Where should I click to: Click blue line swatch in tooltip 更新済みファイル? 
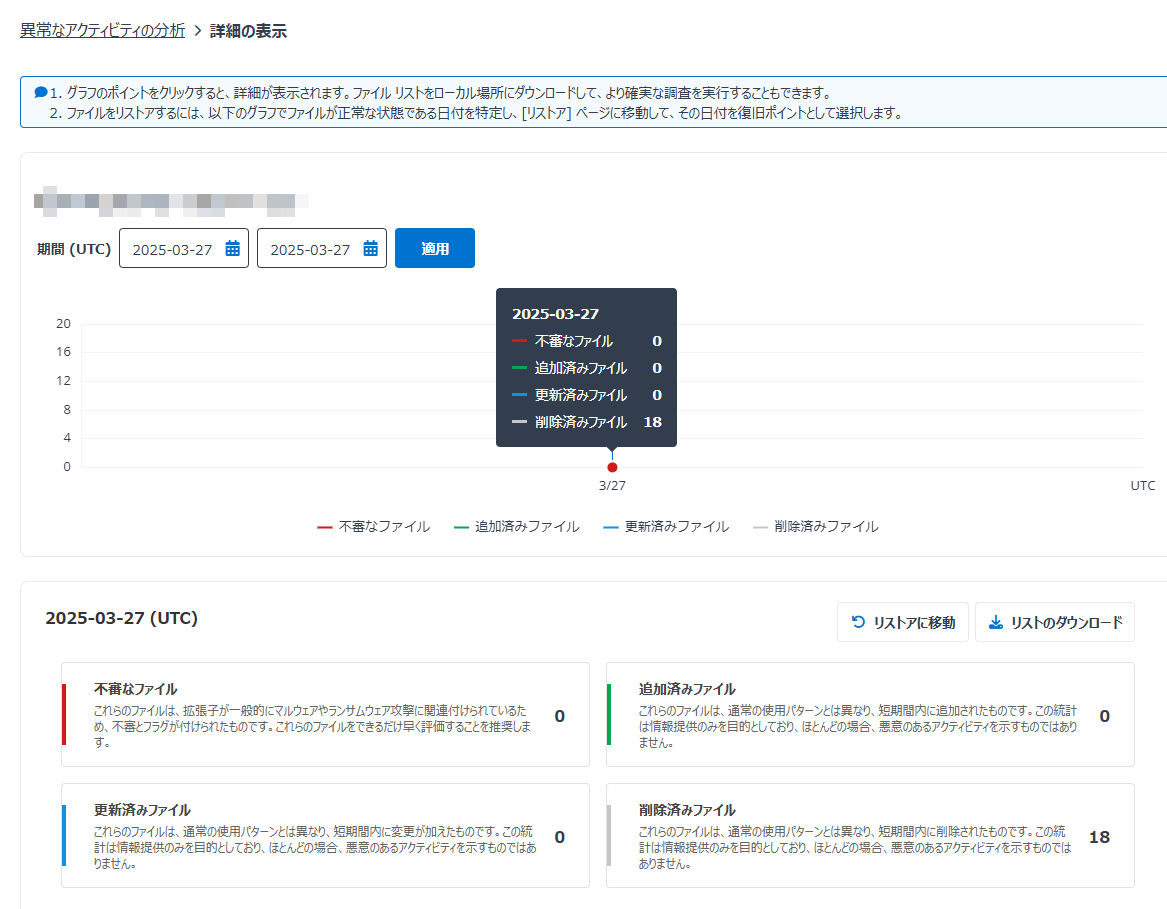[519, 395]
